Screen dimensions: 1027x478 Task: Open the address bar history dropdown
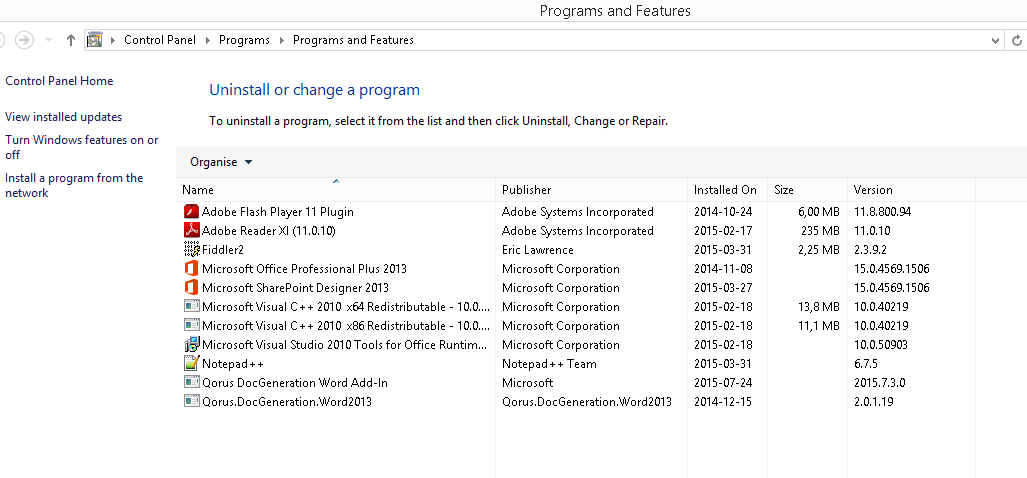pos(996,41)
